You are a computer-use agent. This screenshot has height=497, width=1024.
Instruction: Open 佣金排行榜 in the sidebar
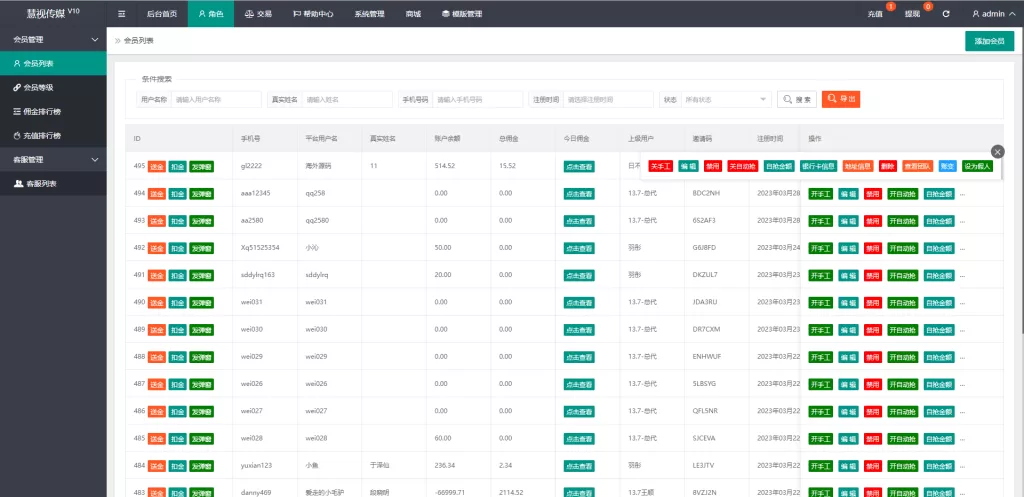click(42, 112)
